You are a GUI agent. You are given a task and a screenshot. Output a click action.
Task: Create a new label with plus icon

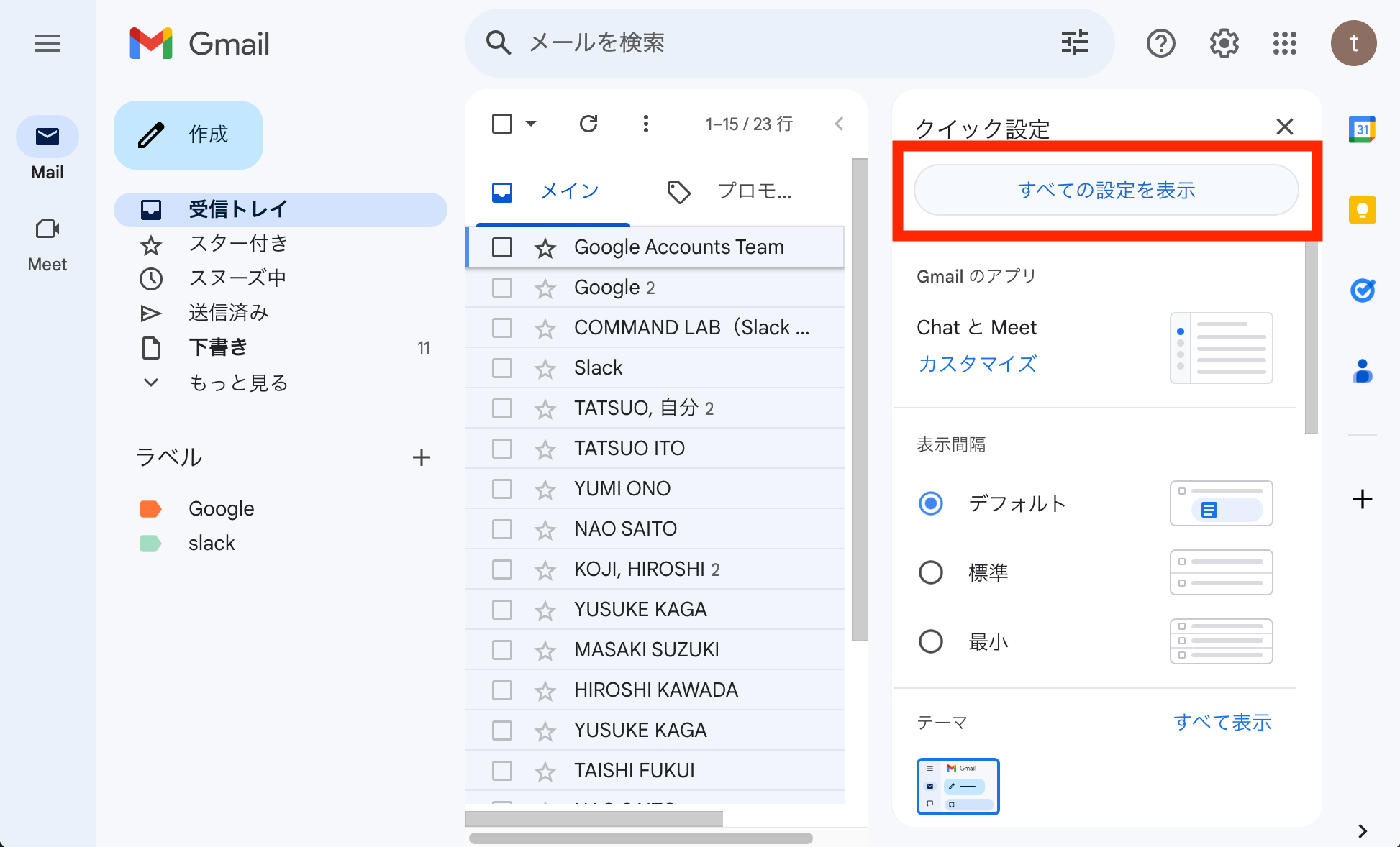(x=422, y=457)
